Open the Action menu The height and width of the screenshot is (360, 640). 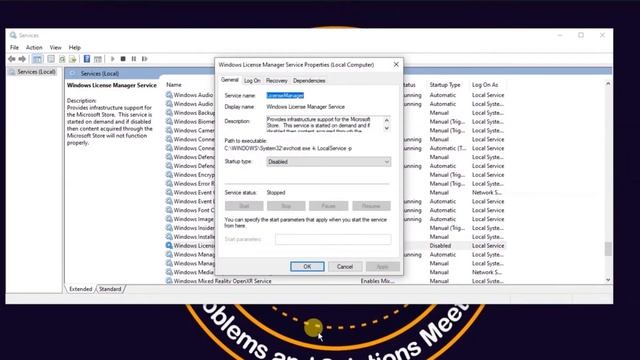[34, 48]
